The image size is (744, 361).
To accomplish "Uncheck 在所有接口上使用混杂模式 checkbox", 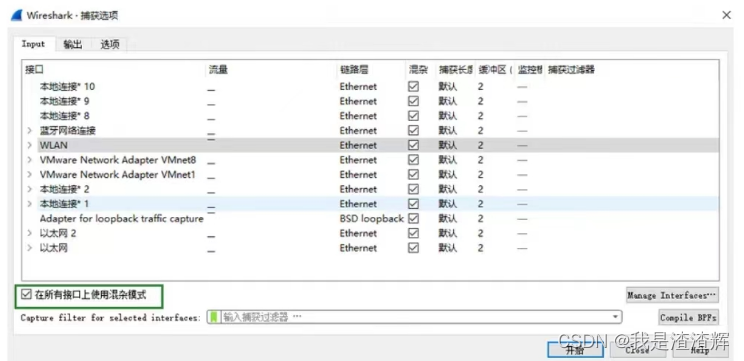I will (26, 295).
